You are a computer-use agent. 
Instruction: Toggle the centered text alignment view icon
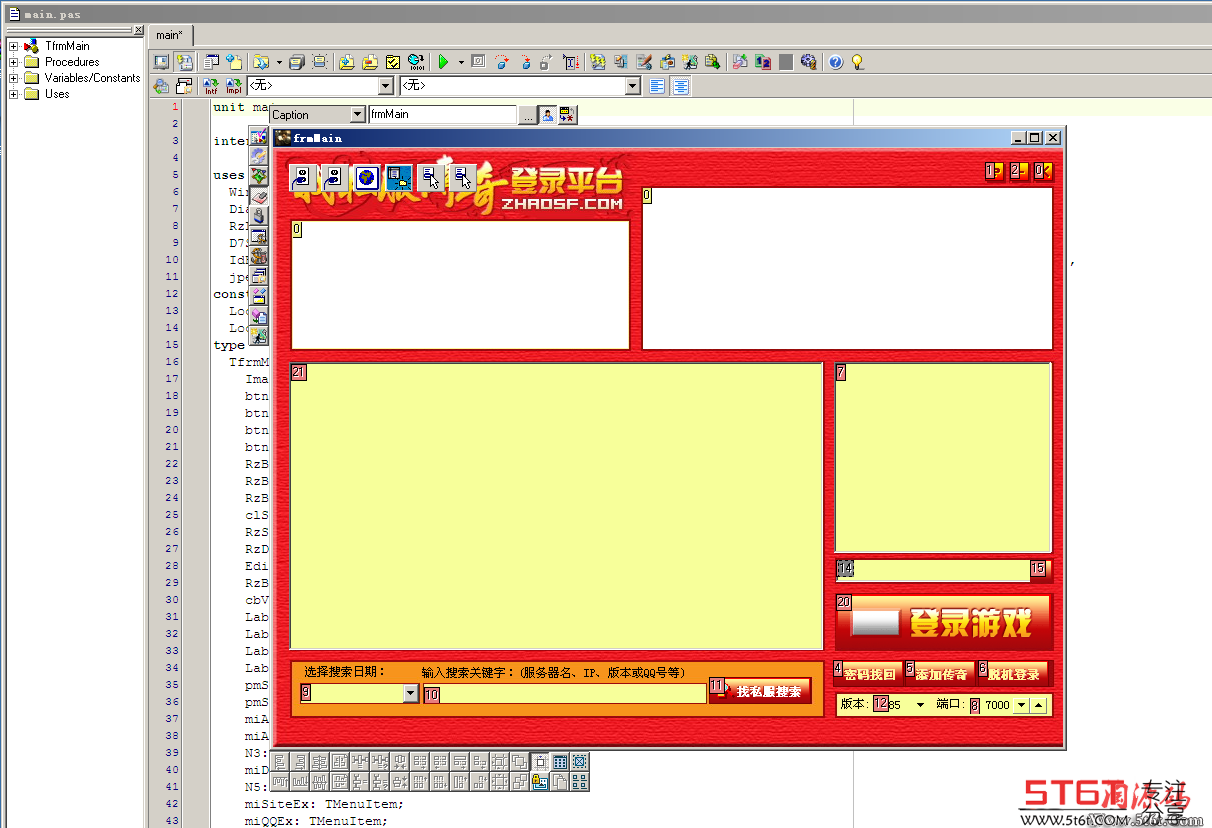pos(681,87)
